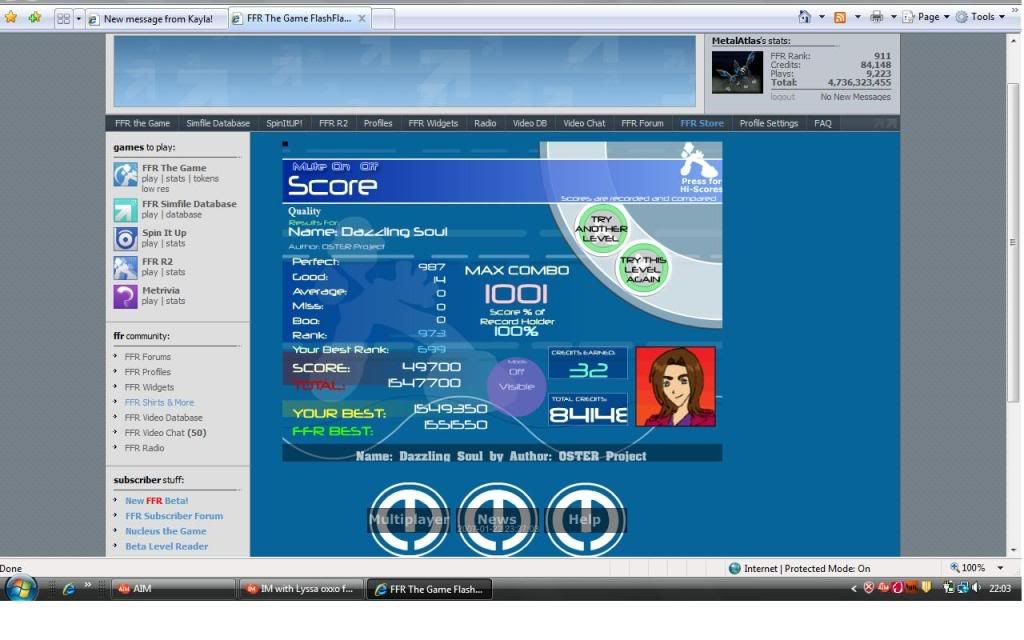Select the Metrivia question mark icon
Screen dimensions: 1024x640
coord(125,297)
